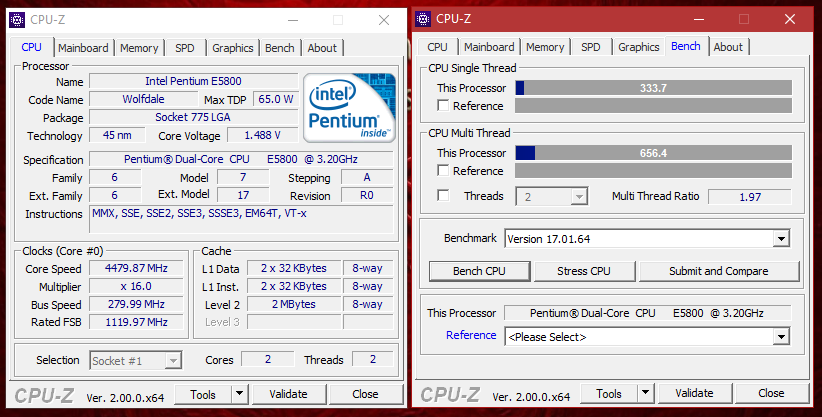Click Bus Speed 279.99 MHz value
Screen dimensions: 822x417
pos(136,304)
